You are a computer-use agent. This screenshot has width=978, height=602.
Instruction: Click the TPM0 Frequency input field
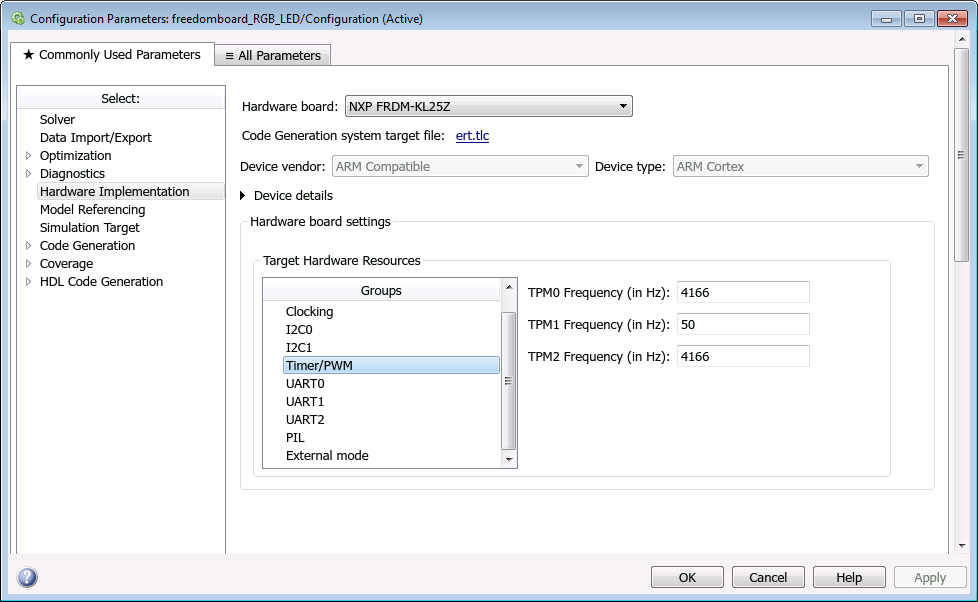(742, 292)
